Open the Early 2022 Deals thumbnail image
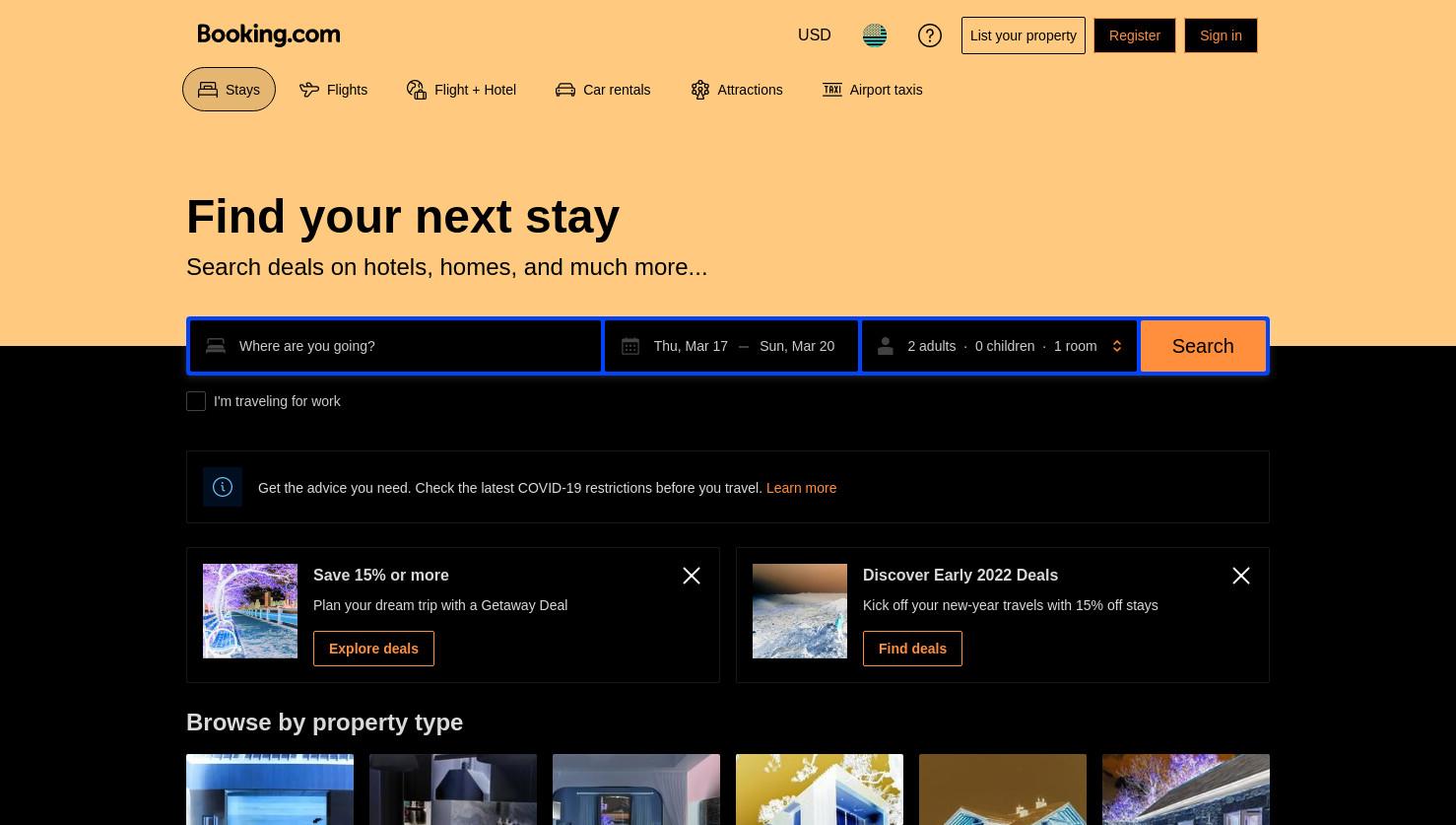The height and width of the screenshot is (825, 1456). click(x=800, y=611)
